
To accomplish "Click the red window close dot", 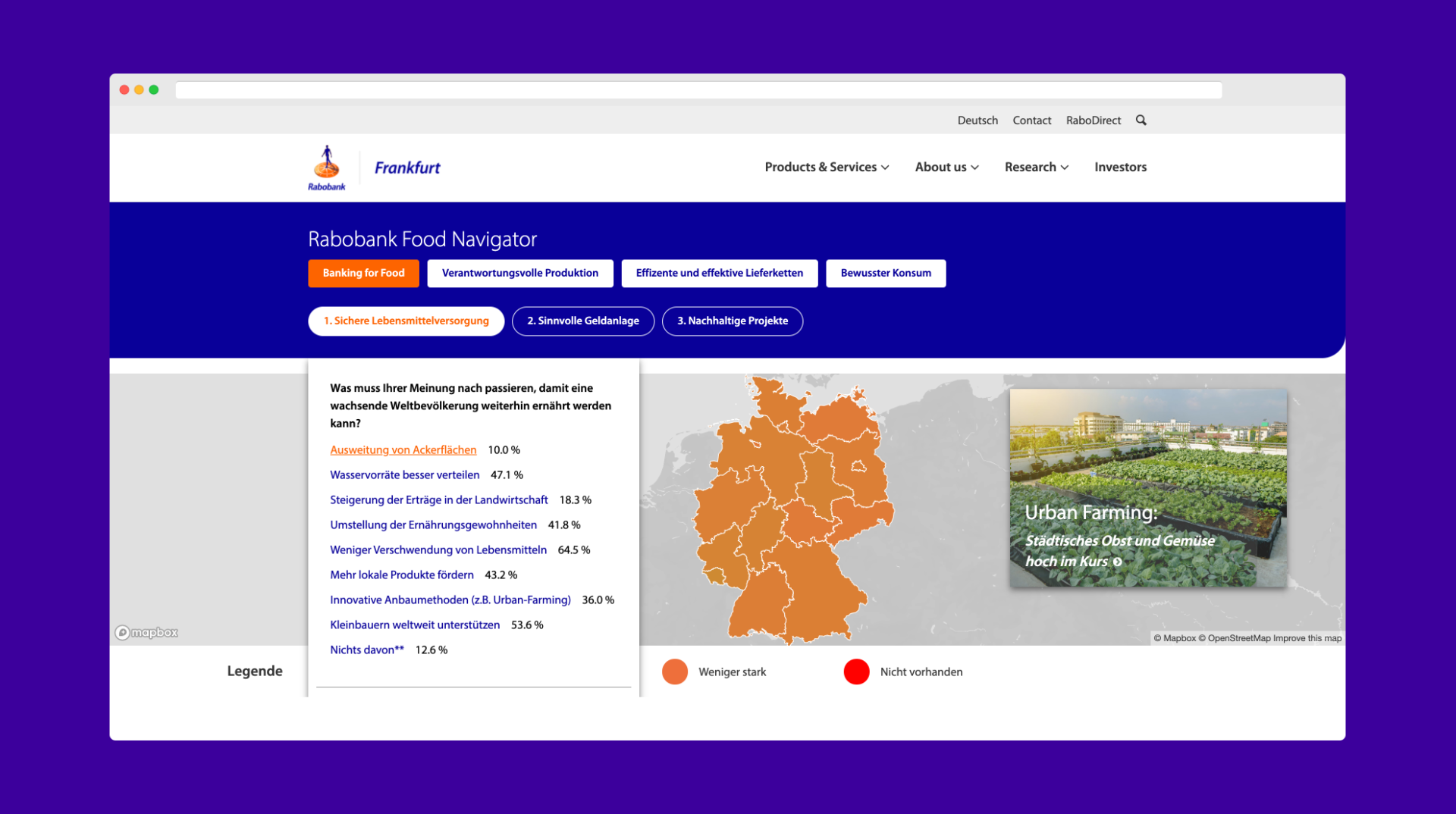I will (124, 89).
